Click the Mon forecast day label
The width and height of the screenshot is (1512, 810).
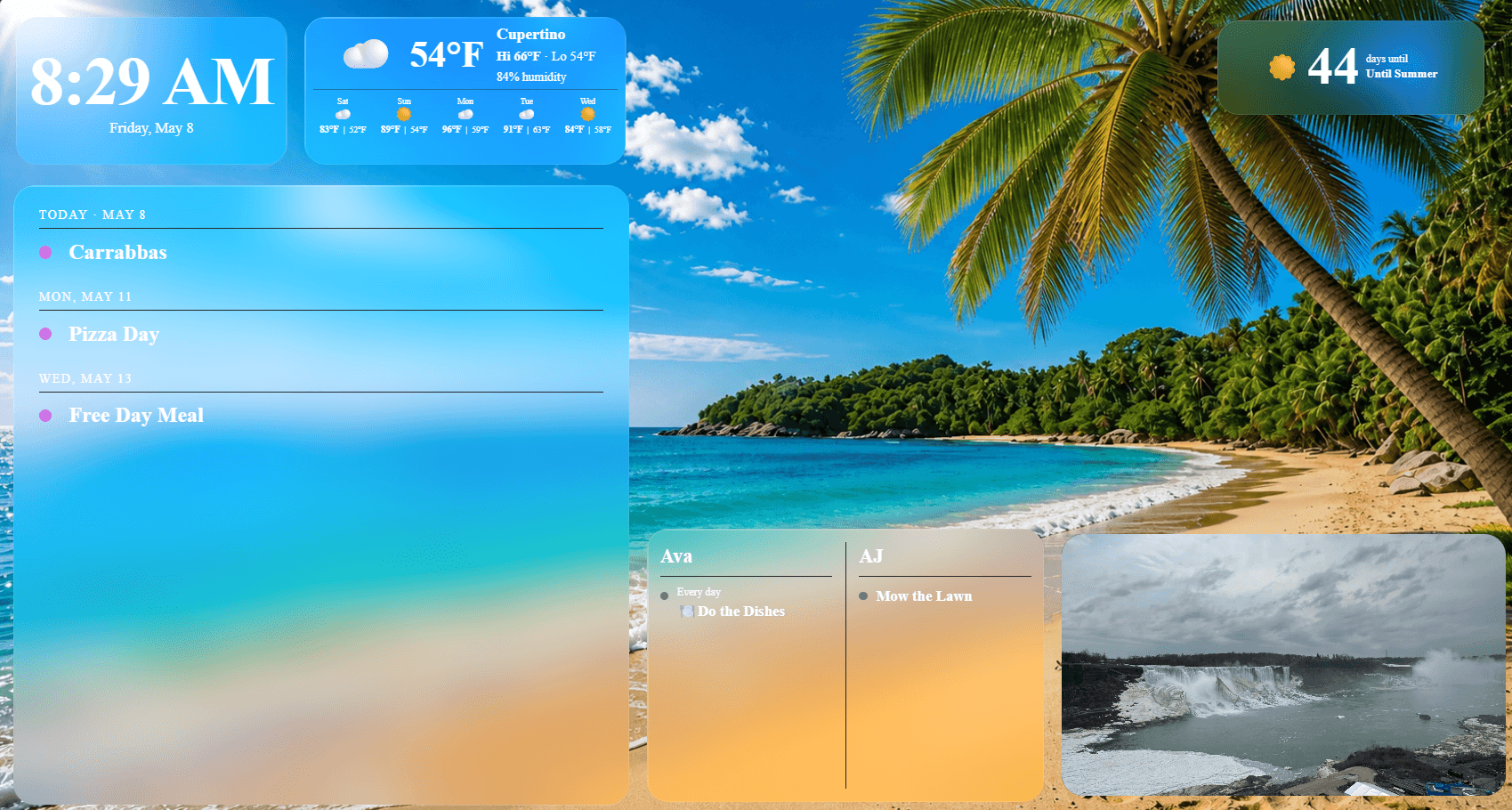465,101
